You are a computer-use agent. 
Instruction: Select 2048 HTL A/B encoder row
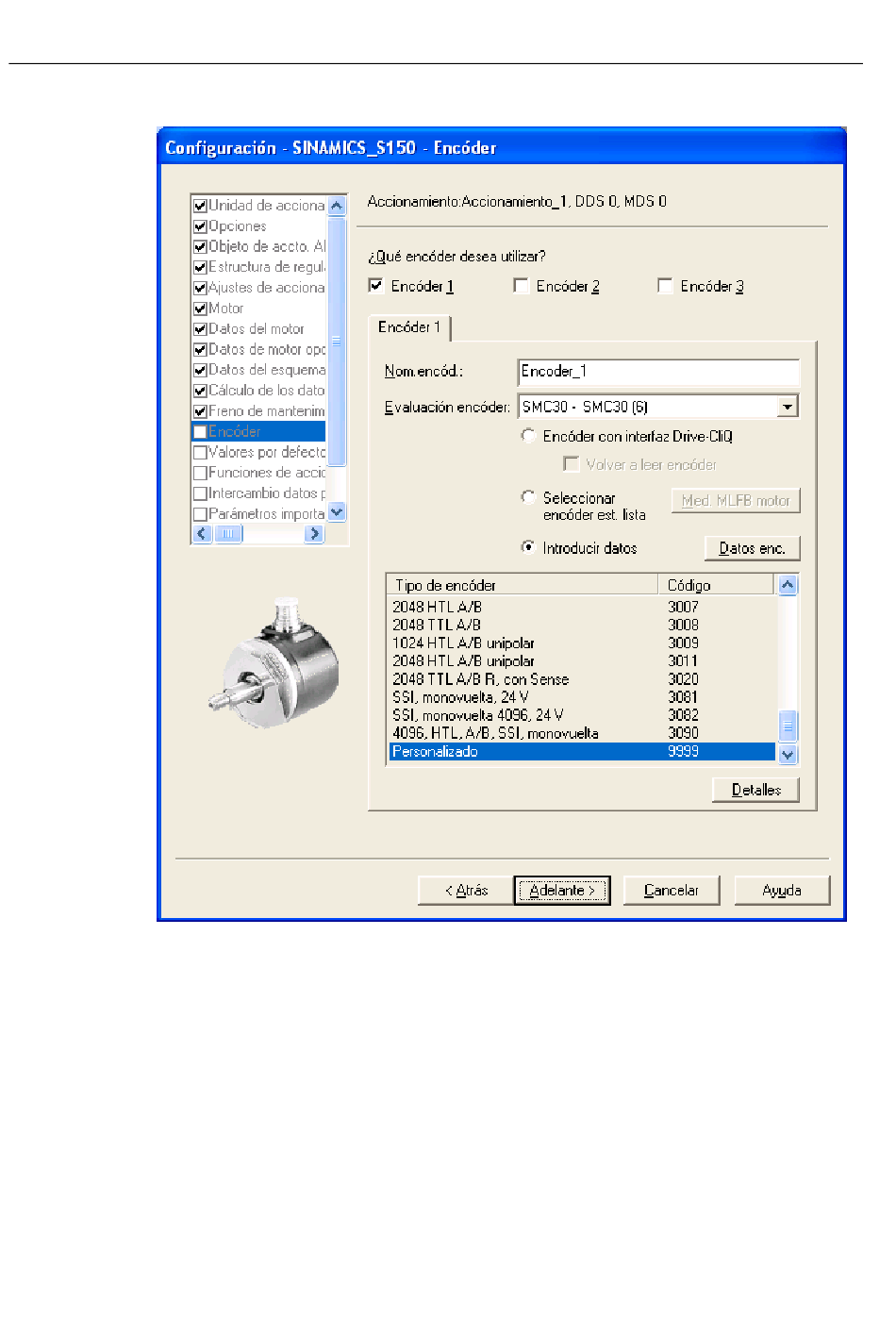[582, 607]
